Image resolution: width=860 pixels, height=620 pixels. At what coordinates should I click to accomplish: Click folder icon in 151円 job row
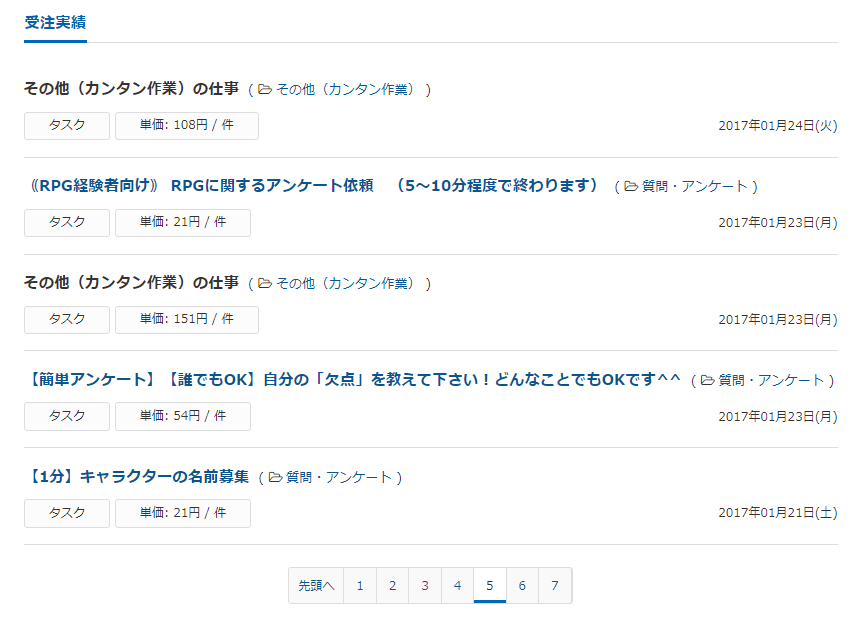point(265,283)
